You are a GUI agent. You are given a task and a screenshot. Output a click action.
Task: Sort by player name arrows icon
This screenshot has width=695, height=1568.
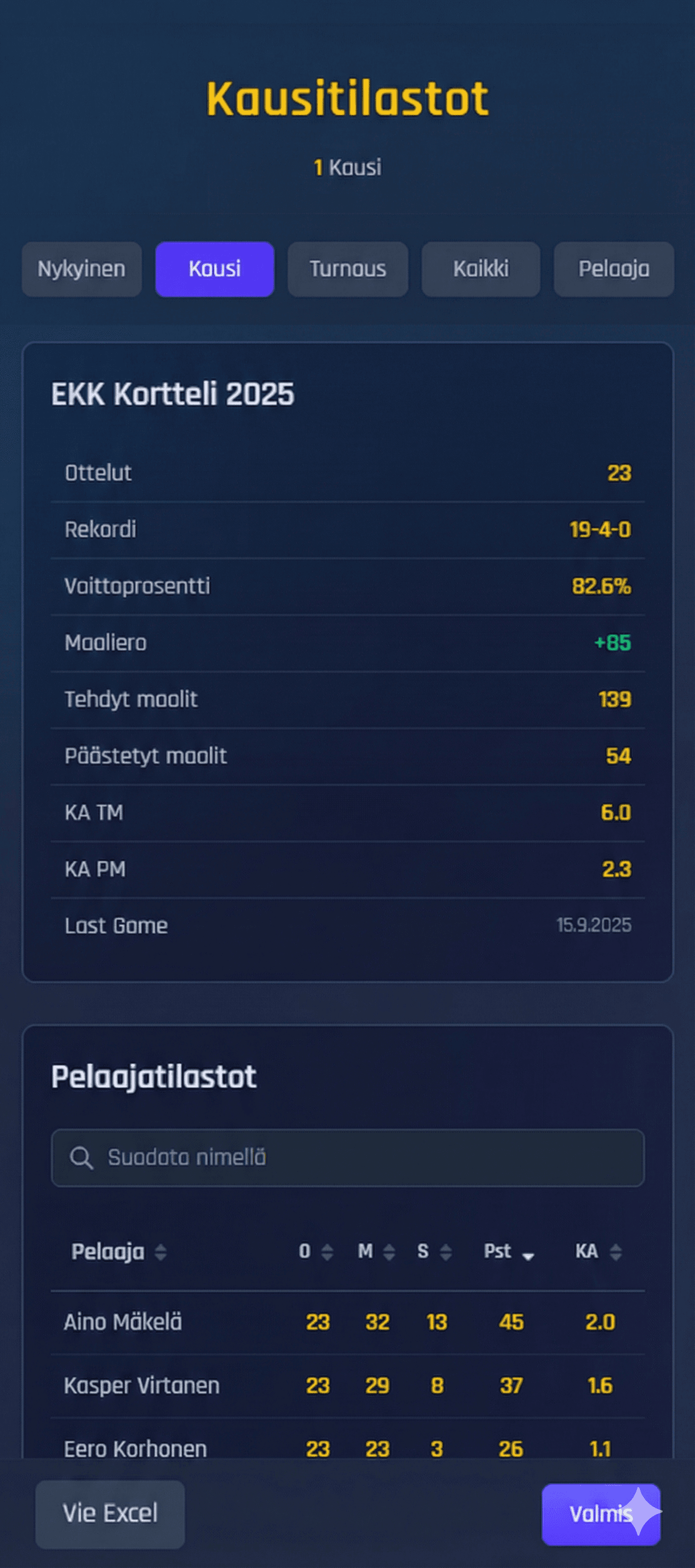[161, 1252]
